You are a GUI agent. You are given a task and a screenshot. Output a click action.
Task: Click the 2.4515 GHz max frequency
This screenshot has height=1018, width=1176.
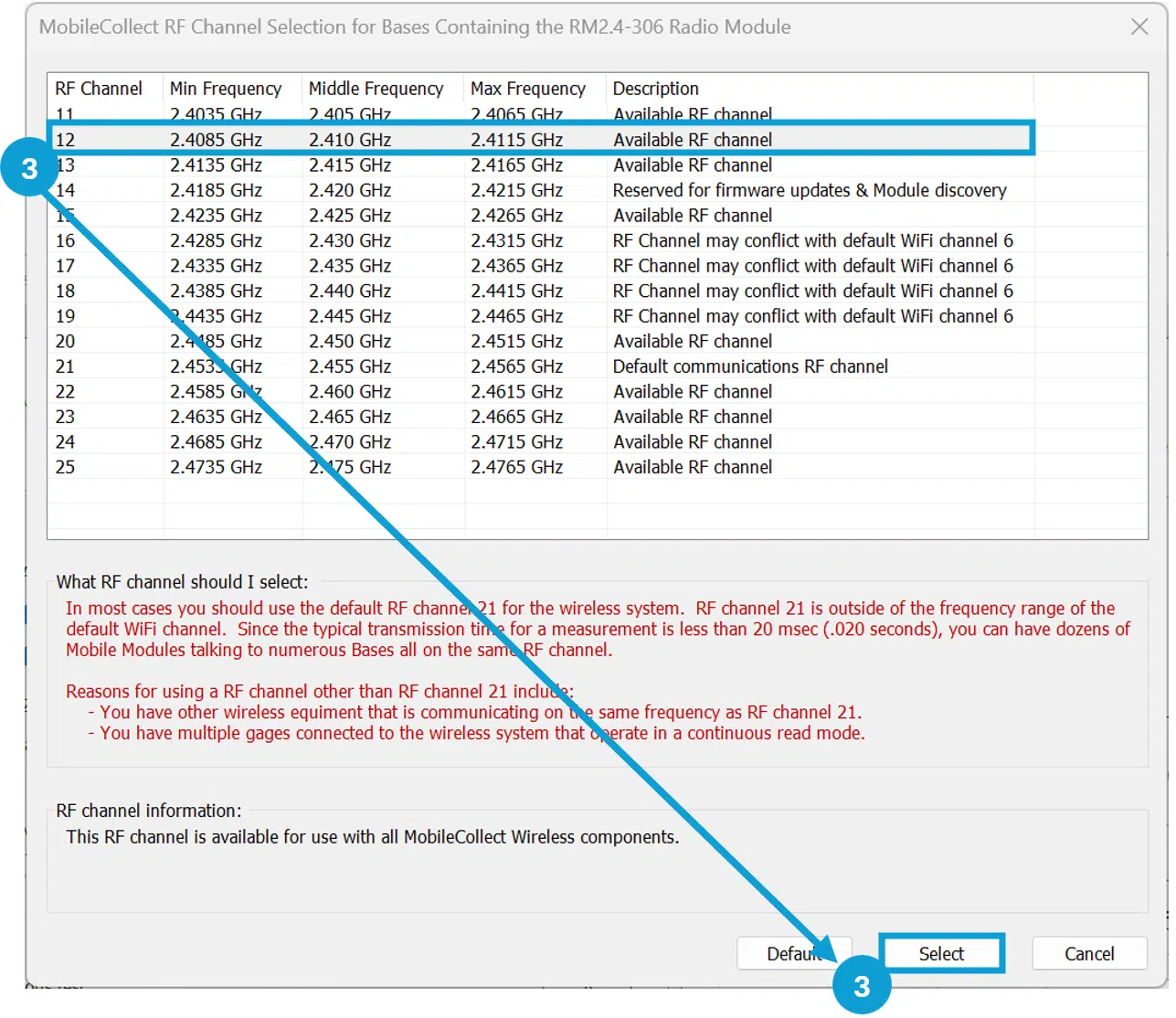(516, 341)
